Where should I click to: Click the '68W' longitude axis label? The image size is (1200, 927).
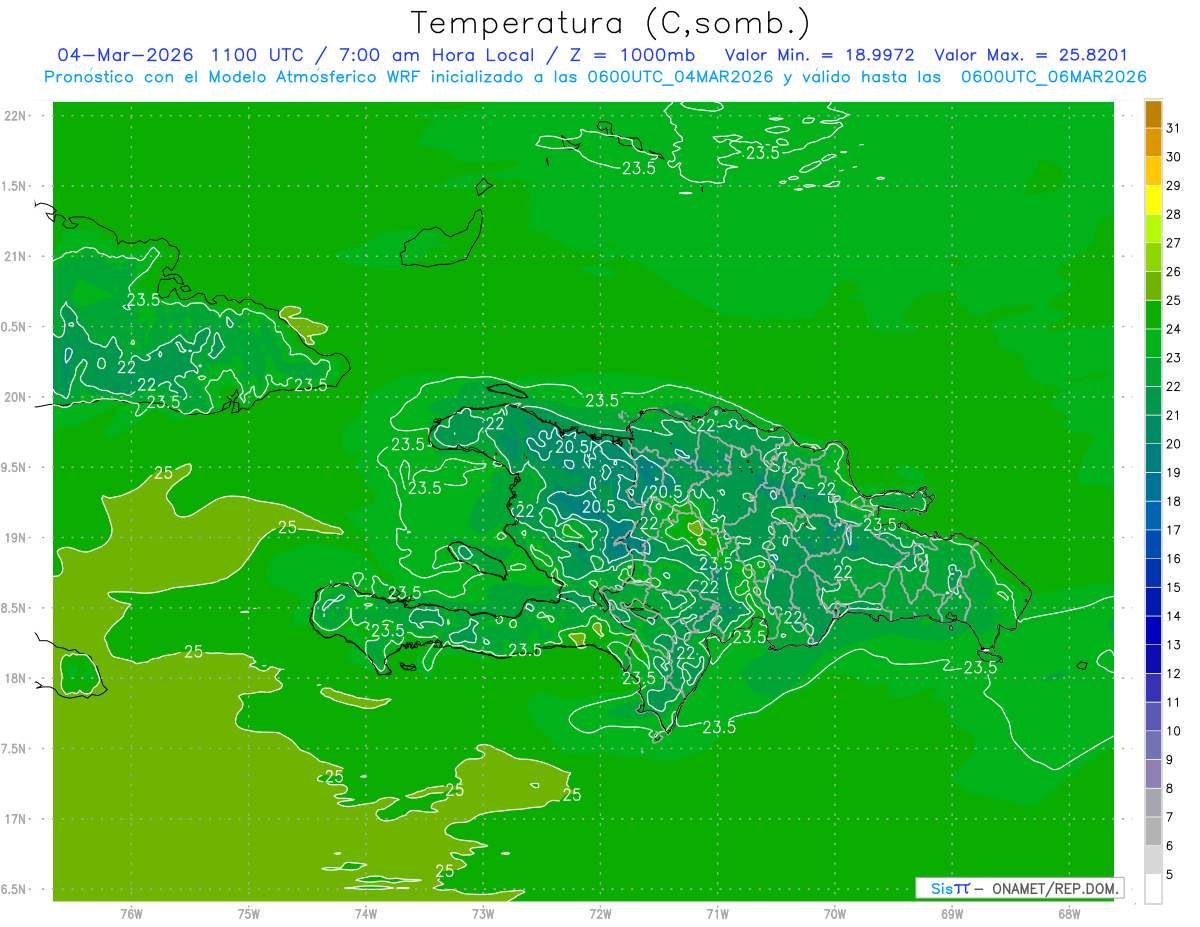click(1068, 914)
